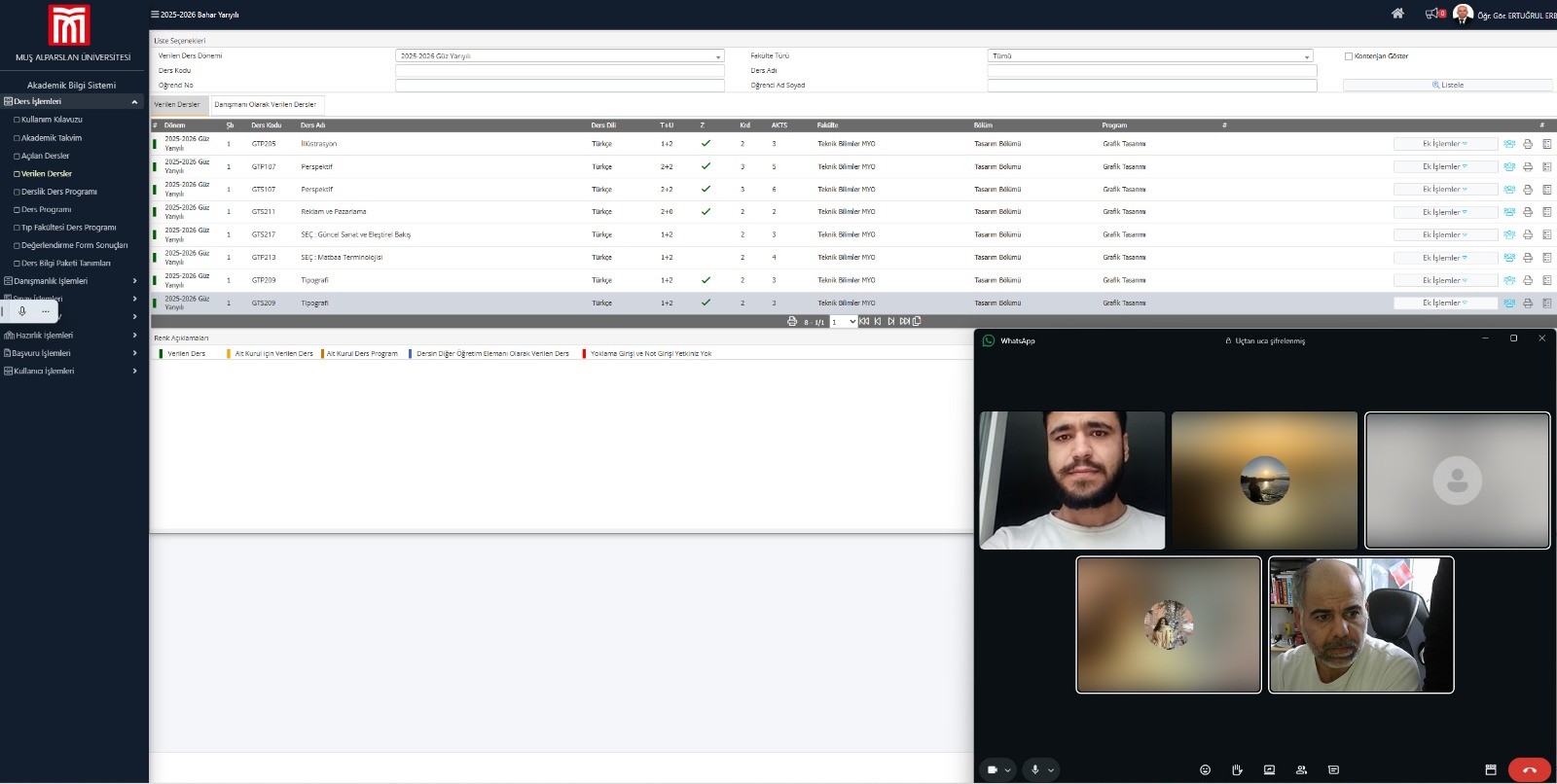Click the Listele button
The image size is (1557, 784).
(x=1447, y=86)
